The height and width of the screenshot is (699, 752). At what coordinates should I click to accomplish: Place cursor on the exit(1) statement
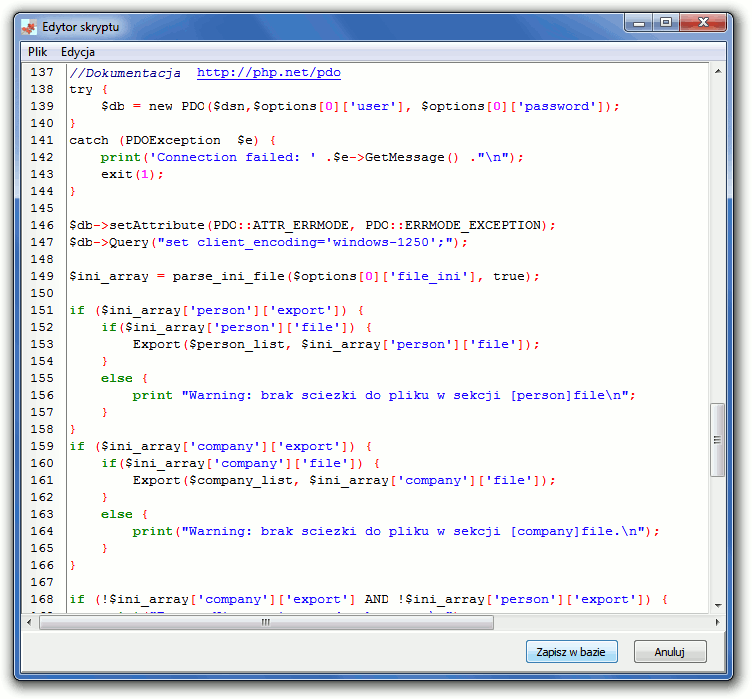point(131,174)
